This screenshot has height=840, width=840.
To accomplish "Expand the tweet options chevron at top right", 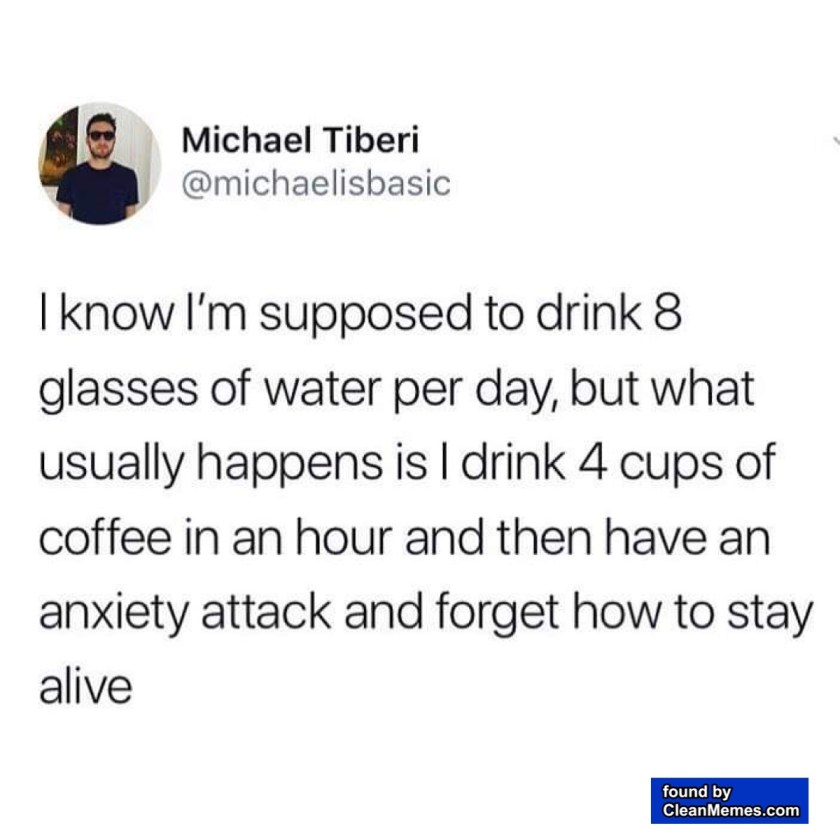I will [x=836, y=141].
